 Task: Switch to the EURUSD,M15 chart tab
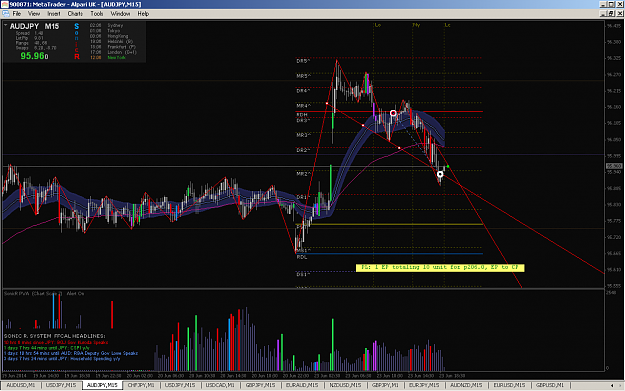tap(509, 385)
